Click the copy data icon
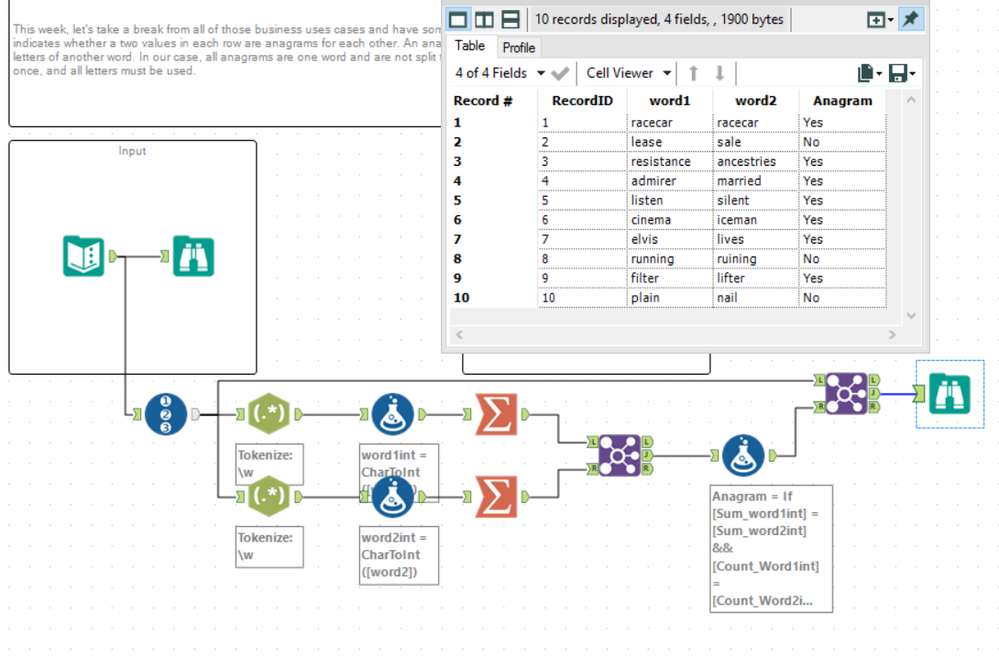The height and width of the screenshot is (656, 999). click(865, 73)
